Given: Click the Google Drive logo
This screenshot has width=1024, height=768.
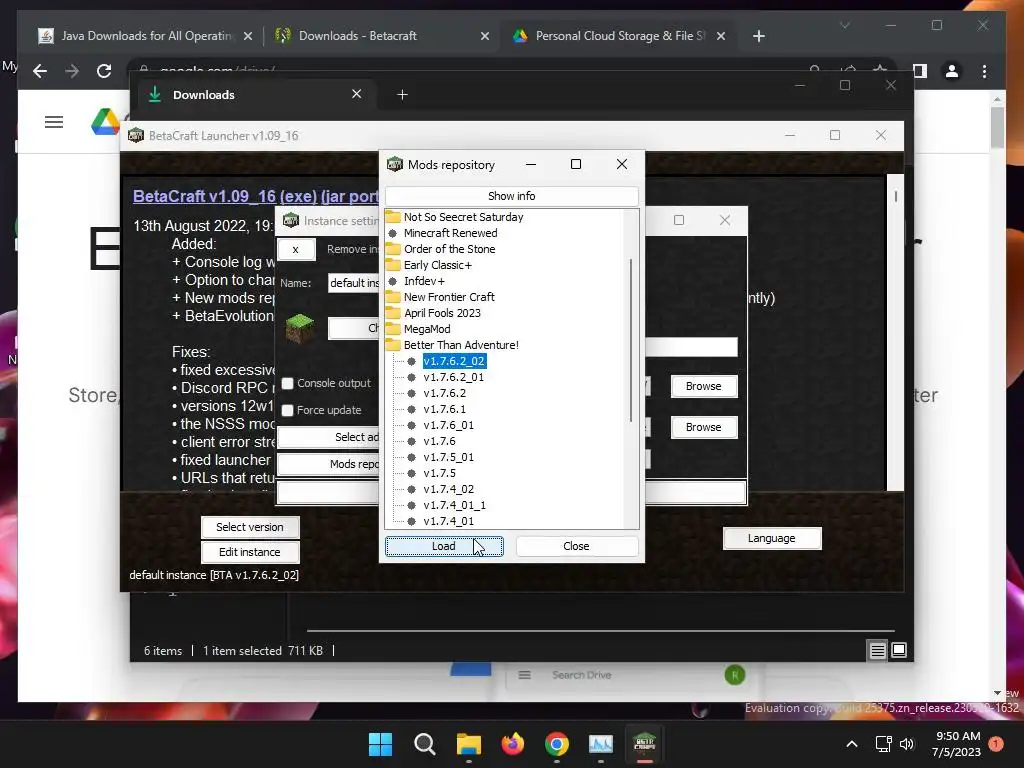Looking at the screenshot, I should [105, 122].
